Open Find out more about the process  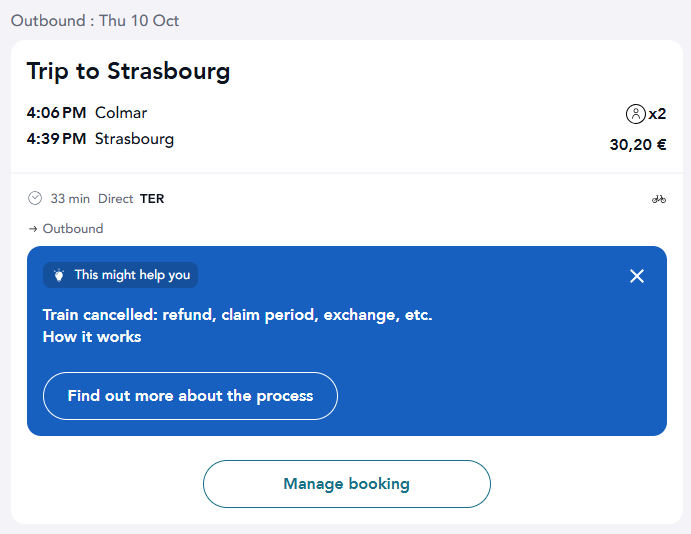[x=190, y=396]
